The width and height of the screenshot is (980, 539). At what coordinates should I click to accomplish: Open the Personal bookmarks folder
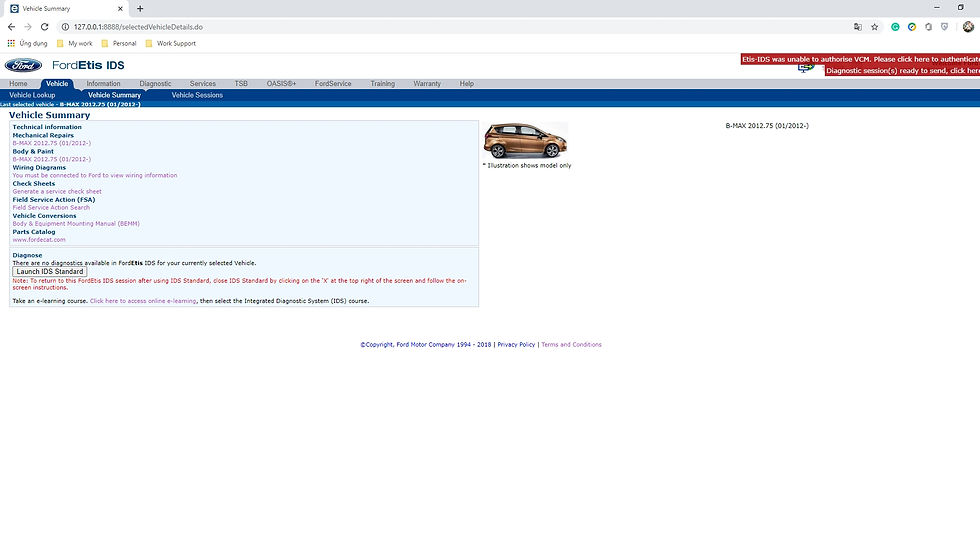[119, 44]
